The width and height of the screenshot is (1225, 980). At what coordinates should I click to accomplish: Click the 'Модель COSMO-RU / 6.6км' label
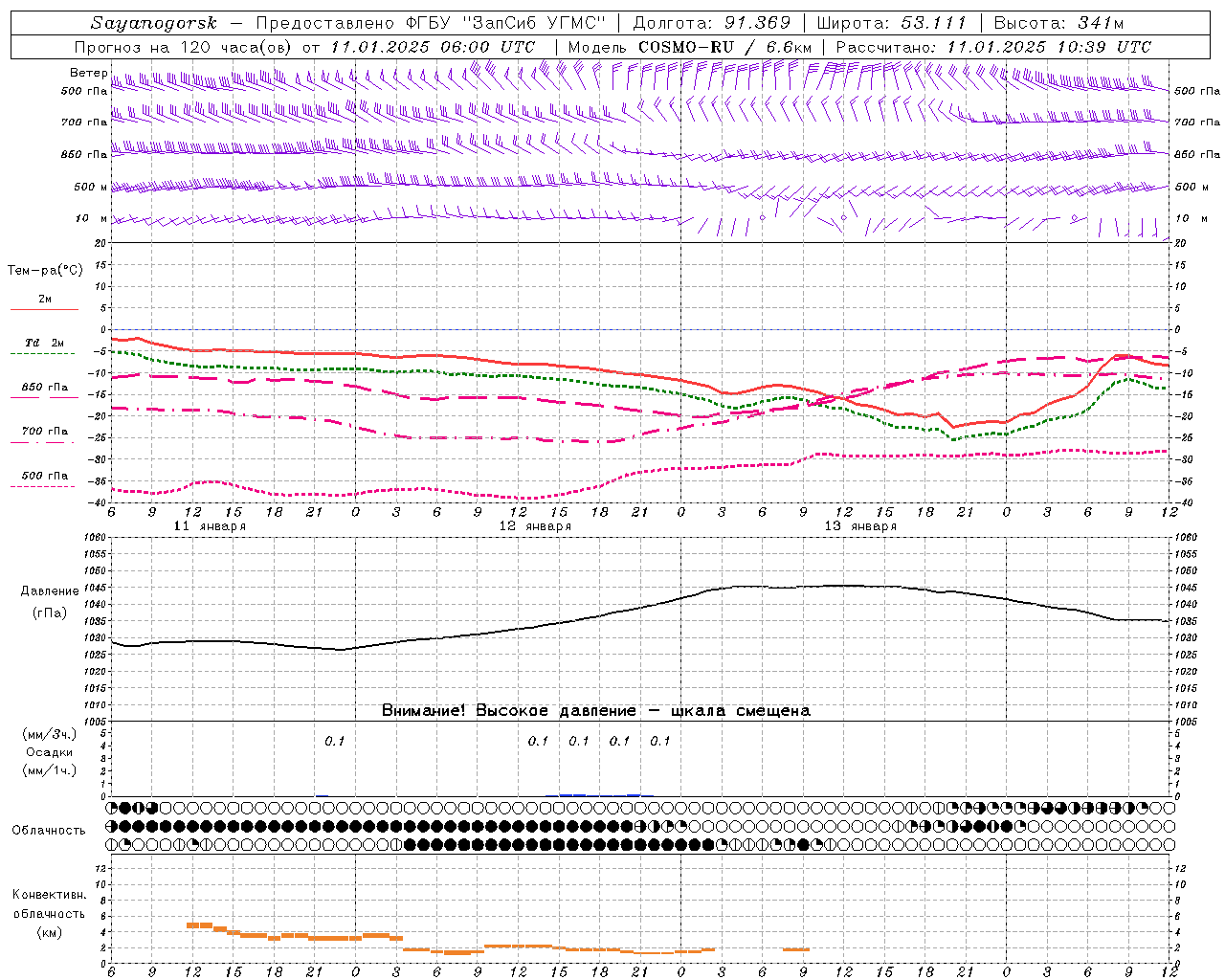coord(690,47)
